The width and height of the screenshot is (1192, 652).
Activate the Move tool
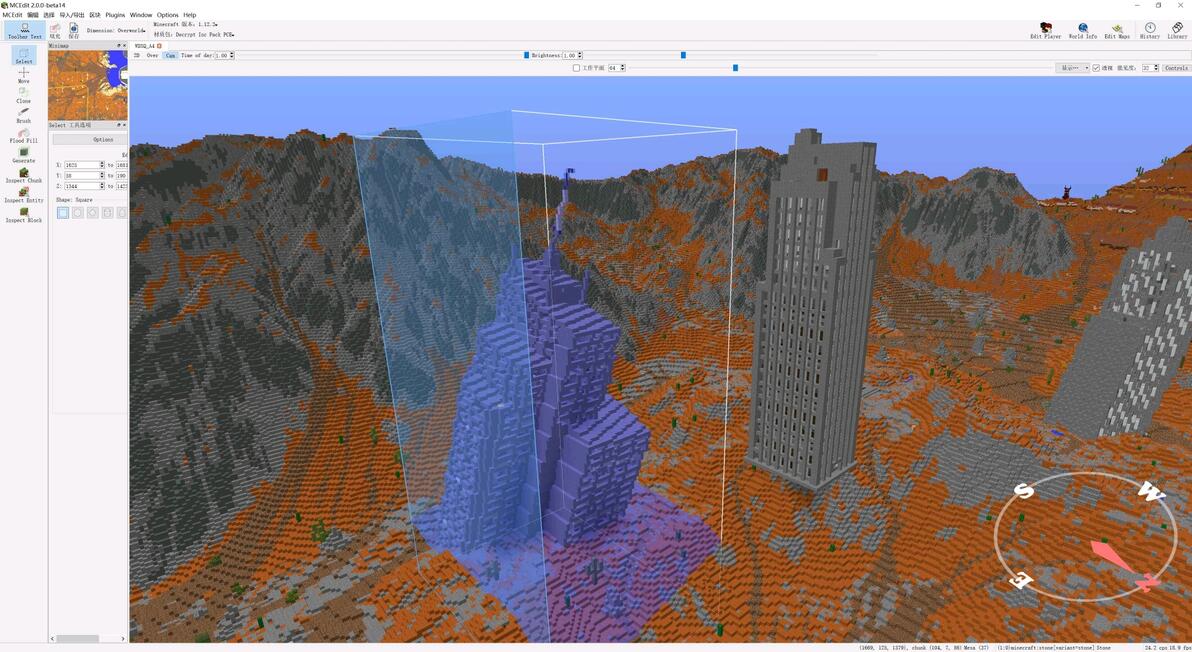pyautogui.click(x=24, y=75)
